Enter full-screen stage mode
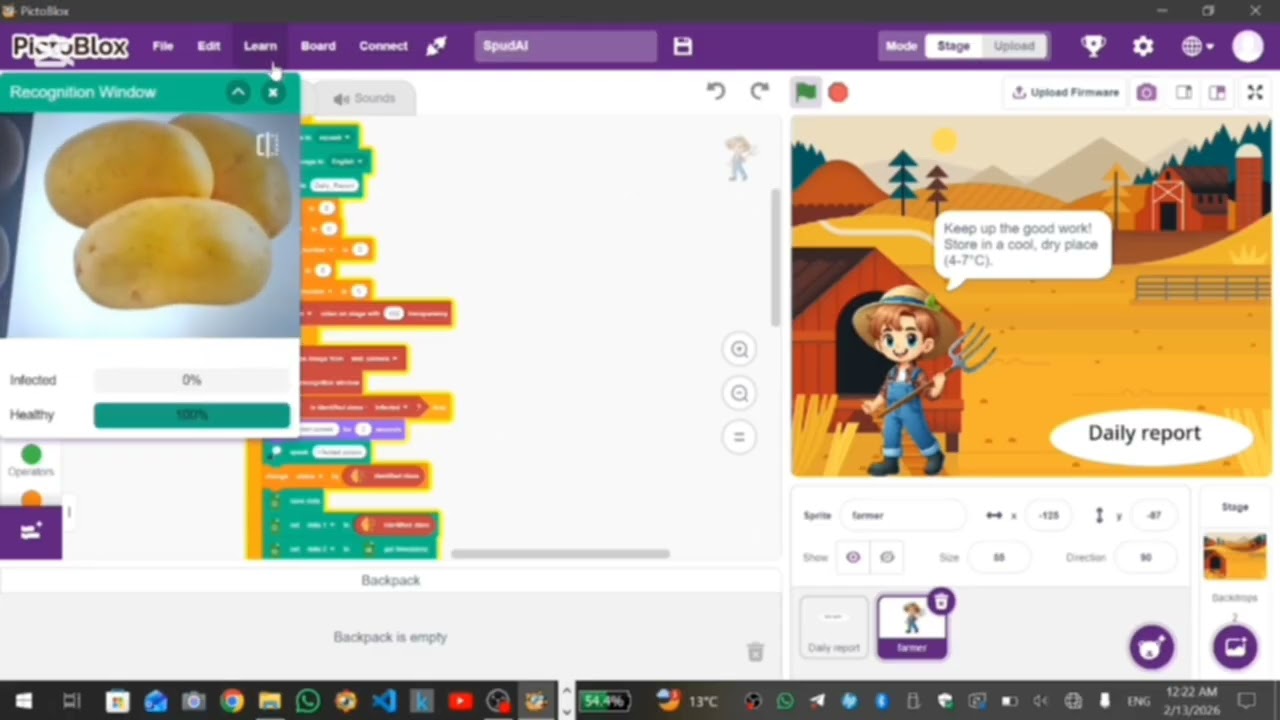This screenshot has width=1280, height=720. [1255, 92]
